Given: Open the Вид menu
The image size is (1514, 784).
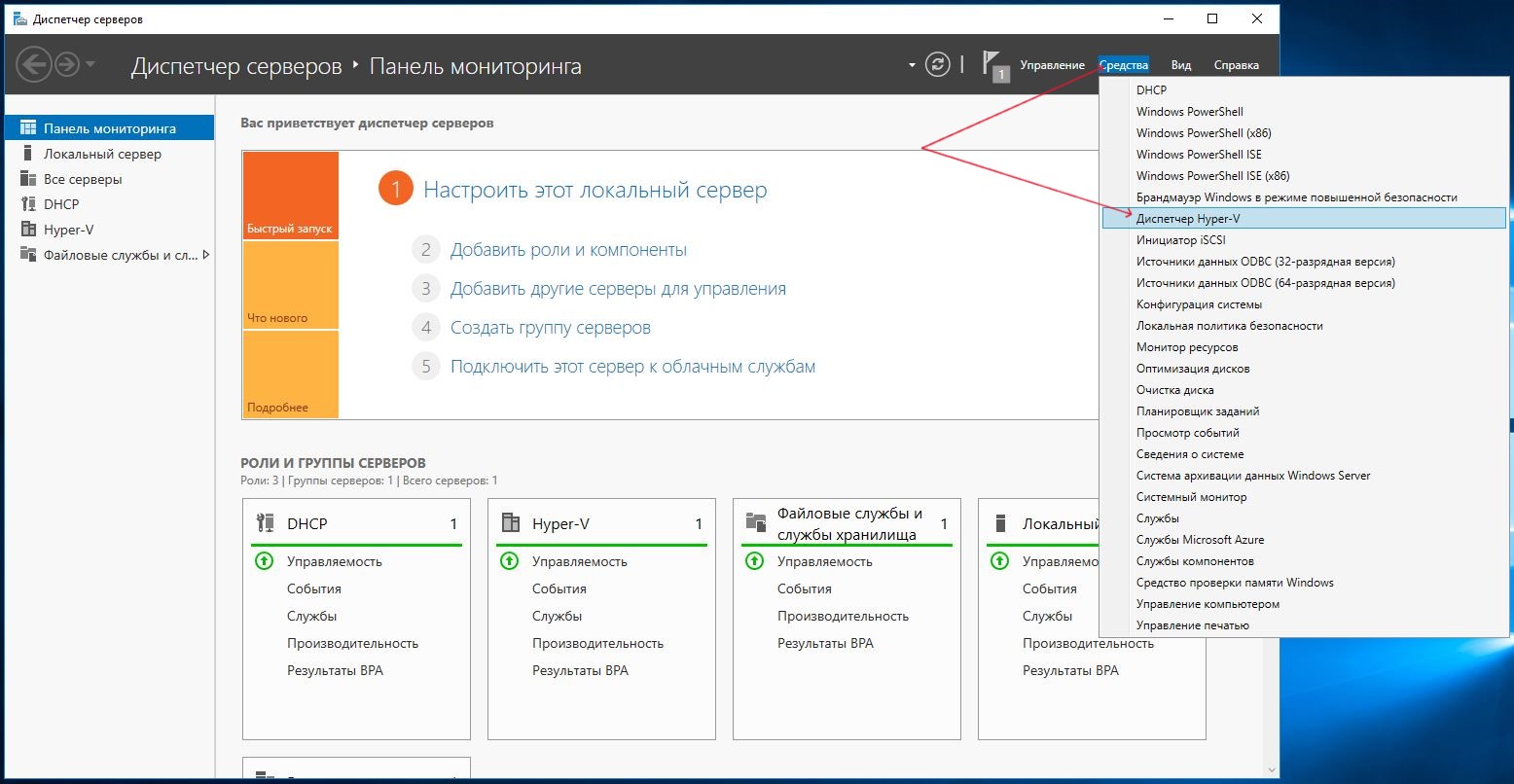Looking at the screenshot, I should (x=1180, y=65).
